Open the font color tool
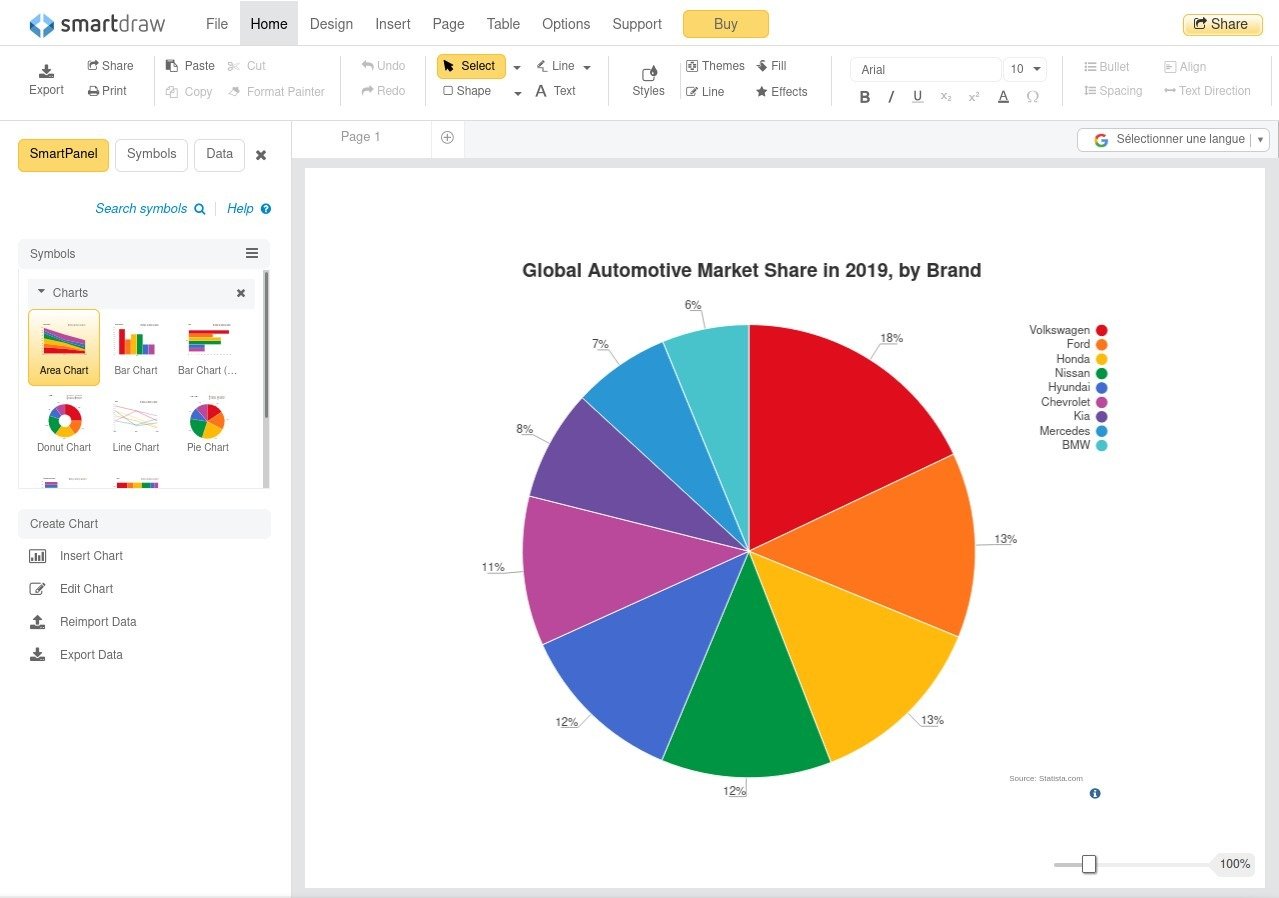The height and width of the screenshot is (898, 1279). 1004,97
